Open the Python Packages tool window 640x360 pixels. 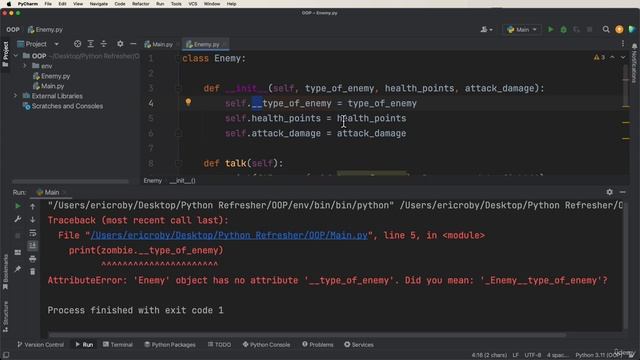click(x=170, y=344)
